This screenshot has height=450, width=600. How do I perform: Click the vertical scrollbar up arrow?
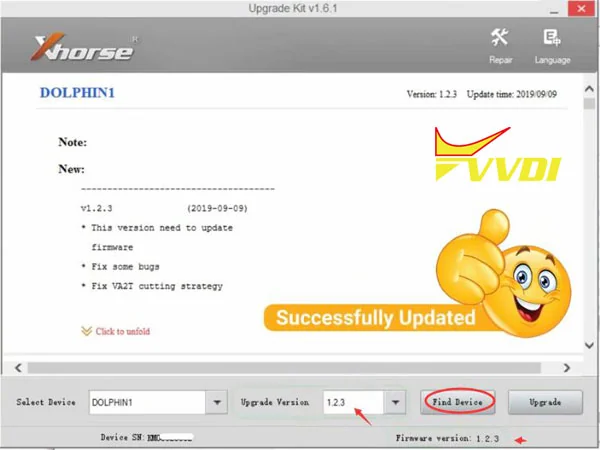pyautogui.click(x=589, y=89)
